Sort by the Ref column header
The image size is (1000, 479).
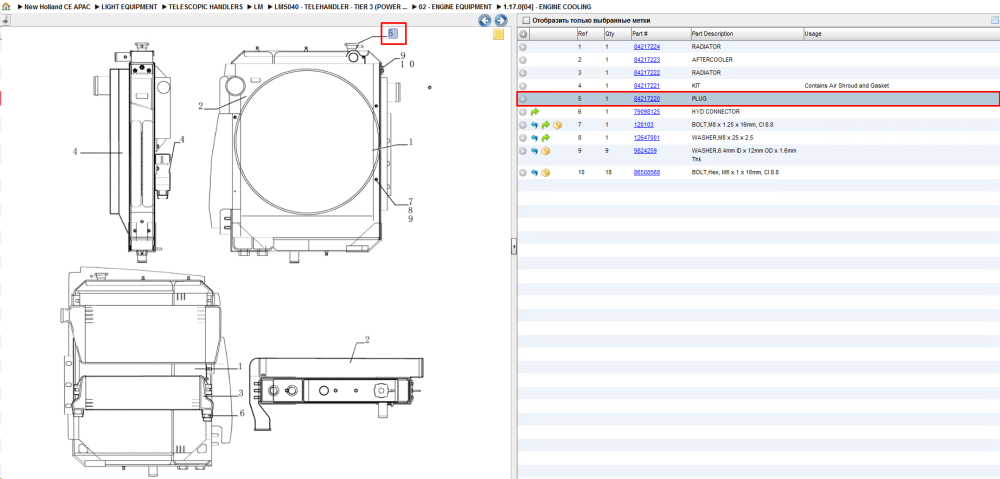[583, 34]
